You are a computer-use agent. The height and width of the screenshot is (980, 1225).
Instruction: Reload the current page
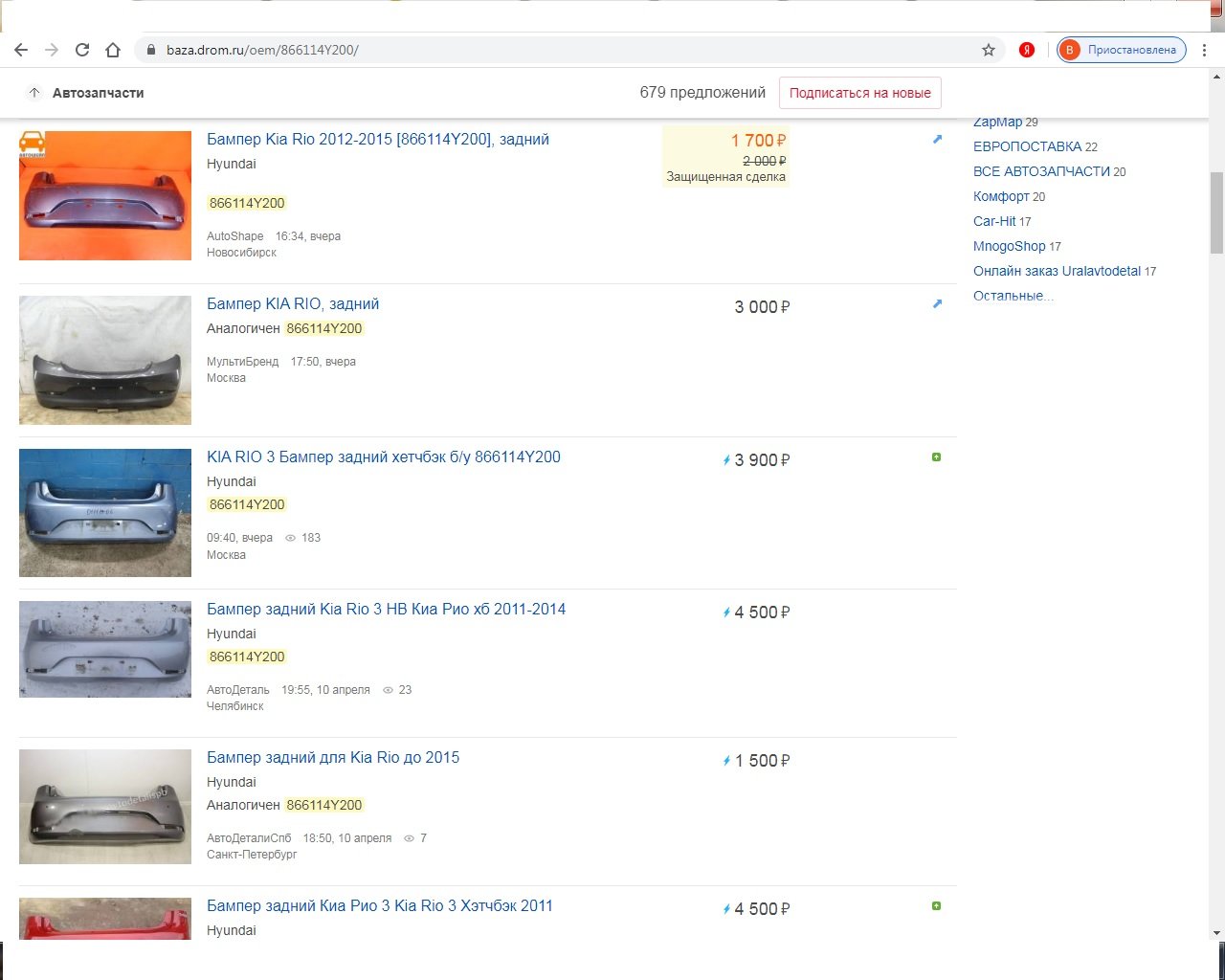[82, 50]
